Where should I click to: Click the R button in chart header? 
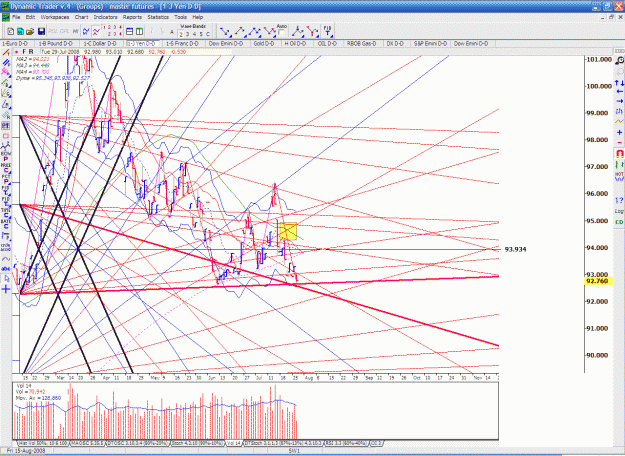tap(31, 52)
